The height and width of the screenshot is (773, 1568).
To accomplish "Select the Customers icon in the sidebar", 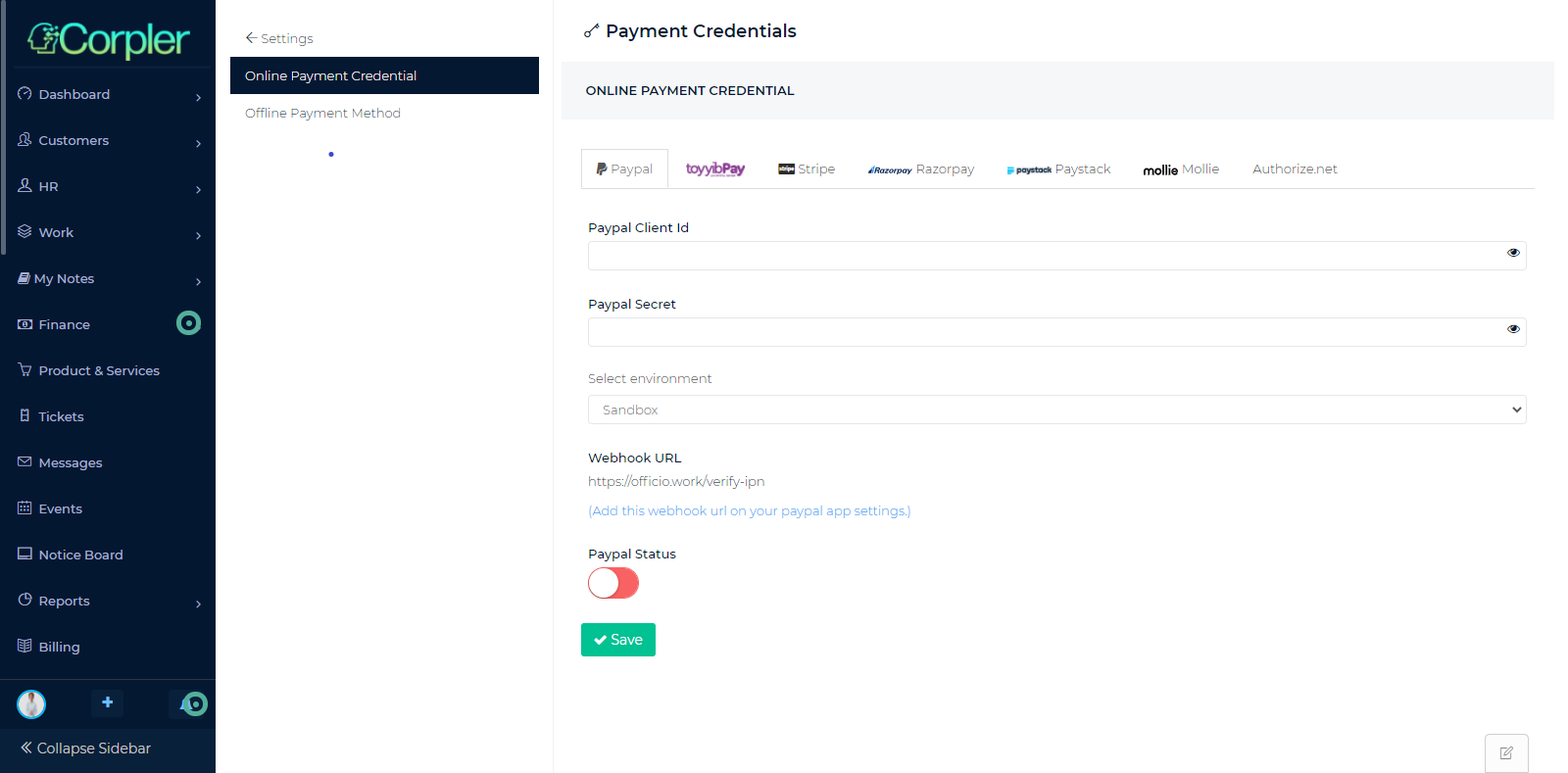I will coord(24,140).
